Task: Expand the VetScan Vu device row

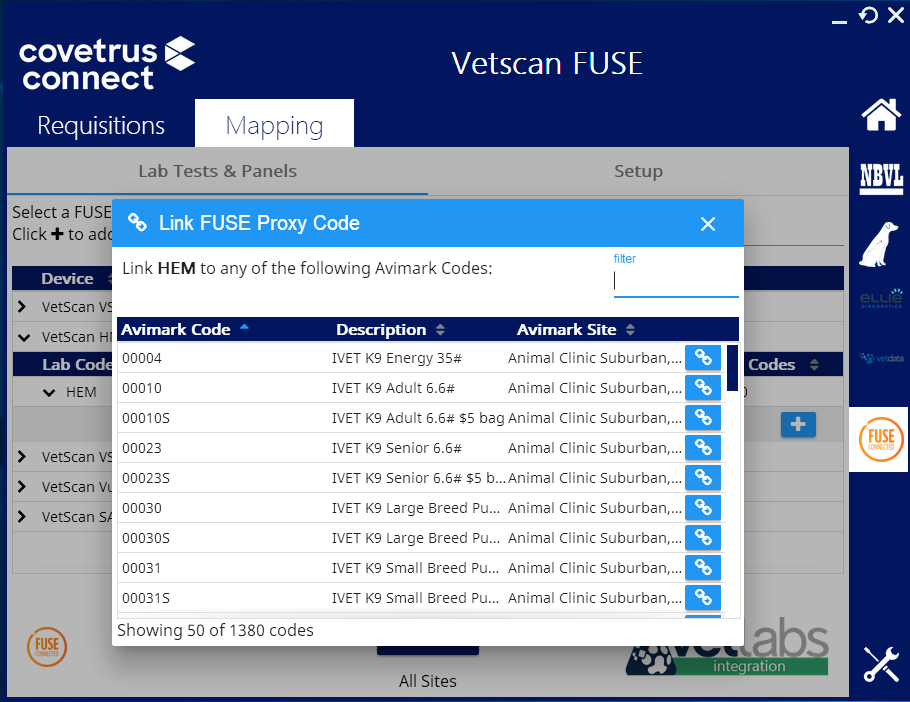Action: pyautogui.click(x=22, y=486)
